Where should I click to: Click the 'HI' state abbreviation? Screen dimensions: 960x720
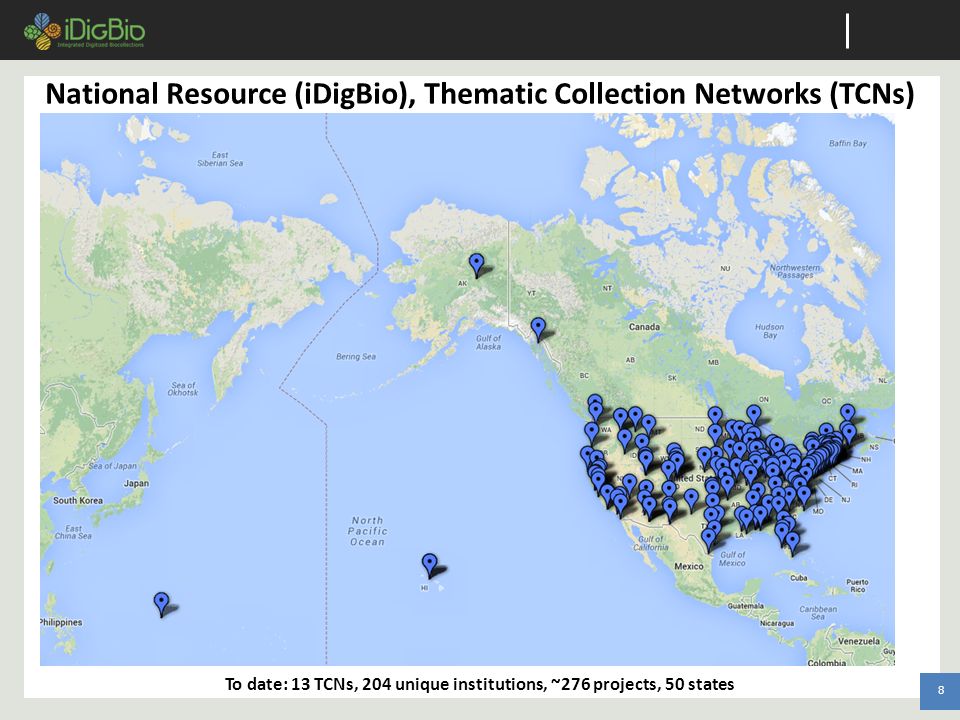(424, 588)
